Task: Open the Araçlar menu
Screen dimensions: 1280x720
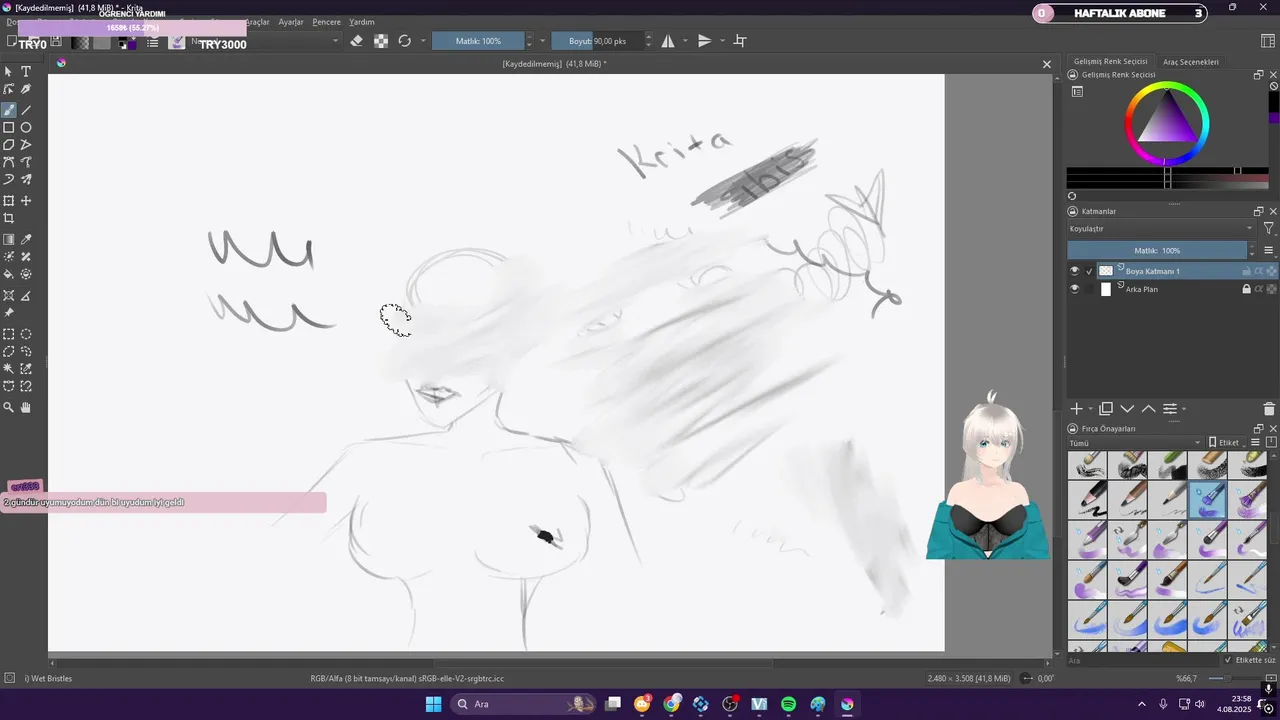Action: [x=258, y=22]
